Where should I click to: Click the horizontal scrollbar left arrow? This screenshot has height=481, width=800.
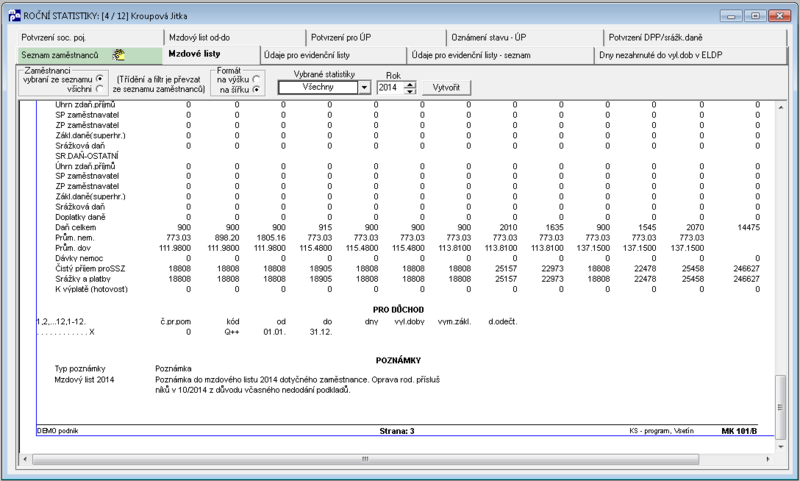[x=26, y=459]
